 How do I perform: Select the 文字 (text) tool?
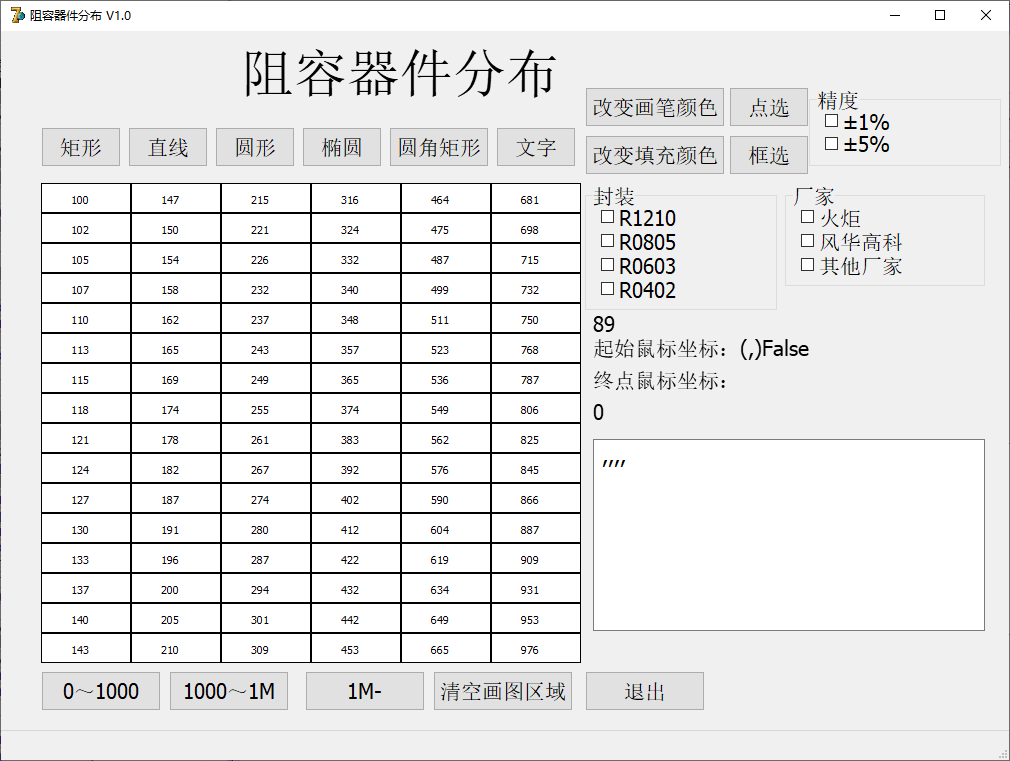(x=536, y=146)
